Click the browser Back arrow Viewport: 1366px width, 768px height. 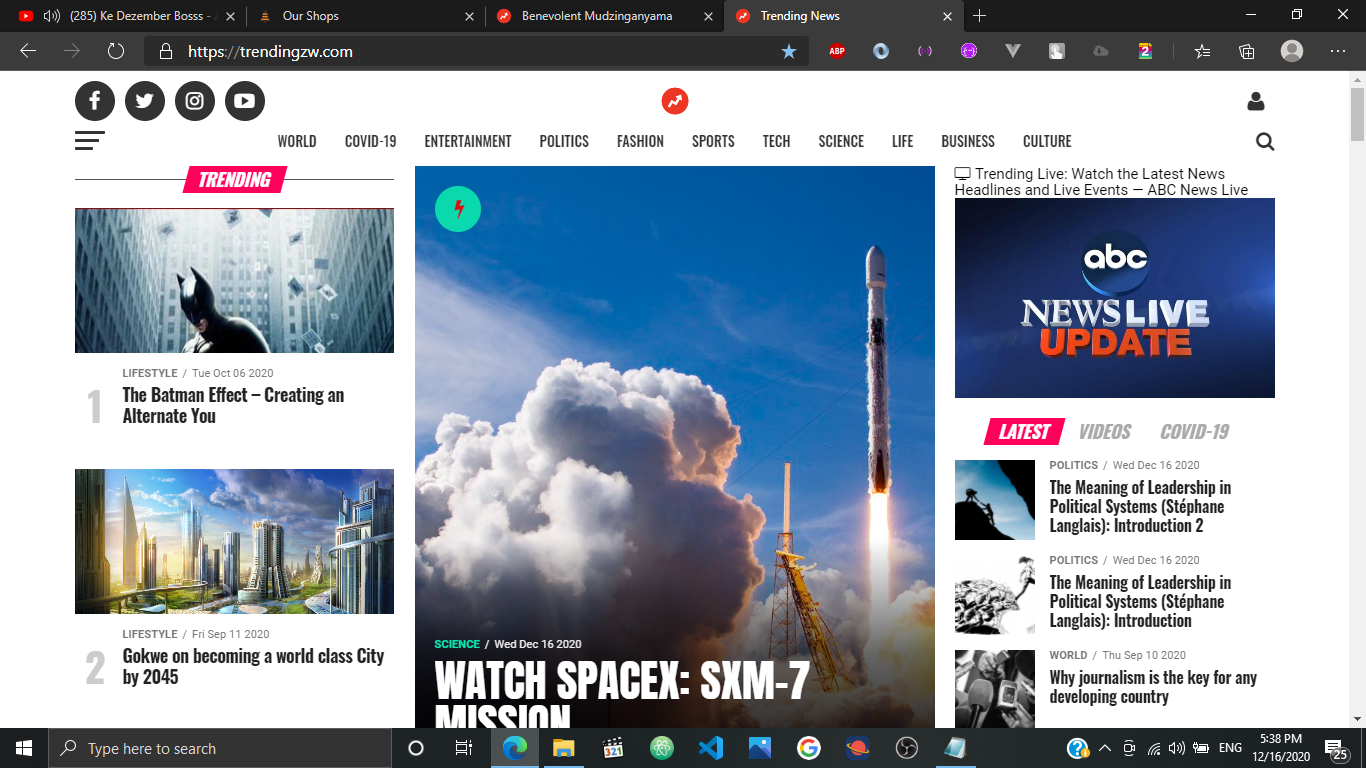pos(28,51)
